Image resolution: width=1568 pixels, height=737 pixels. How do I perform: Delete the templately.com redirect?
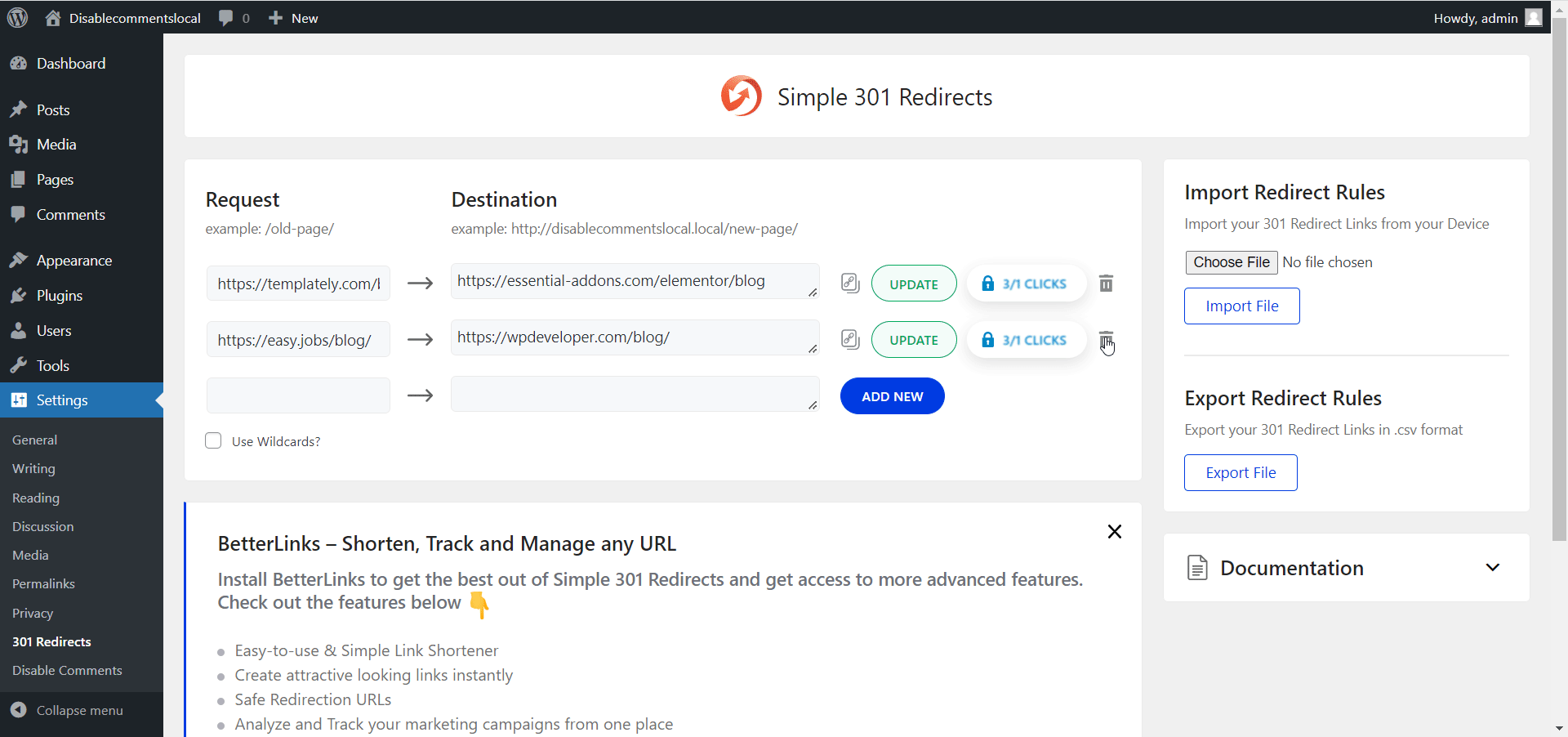1106,284
